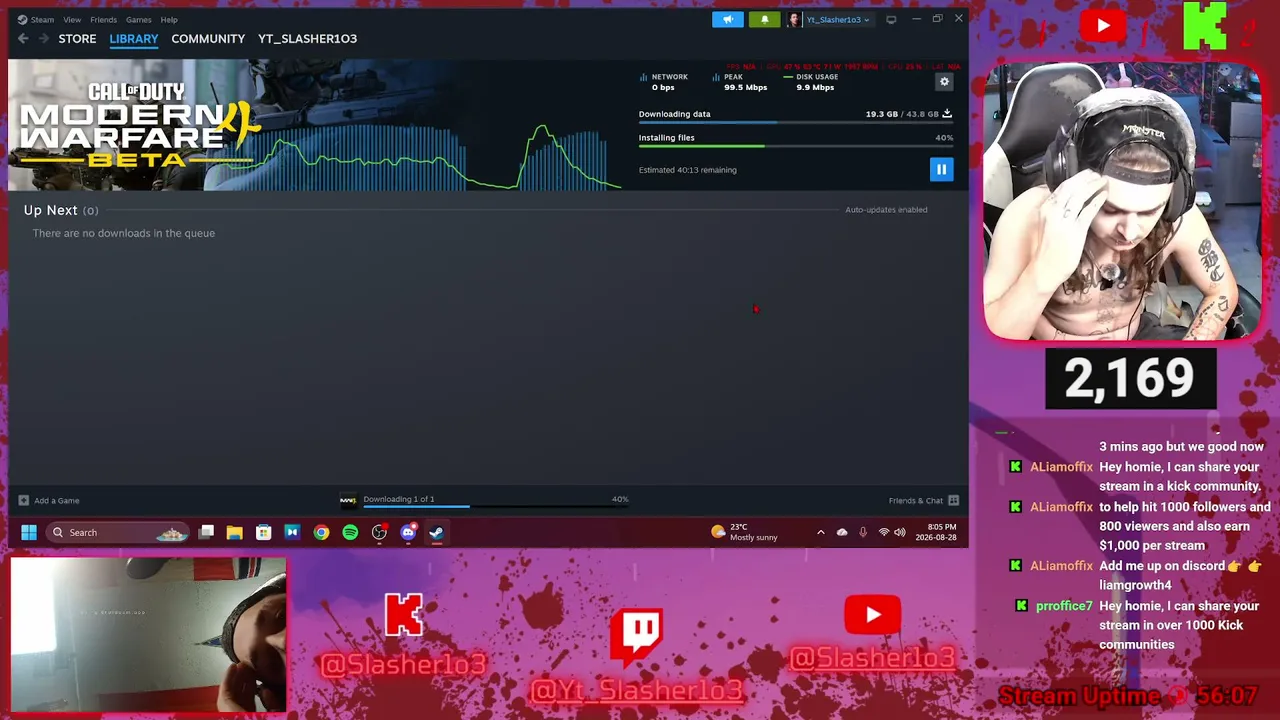
Task: Open Steam notifications bell
Action: click(x=765, y=19)
